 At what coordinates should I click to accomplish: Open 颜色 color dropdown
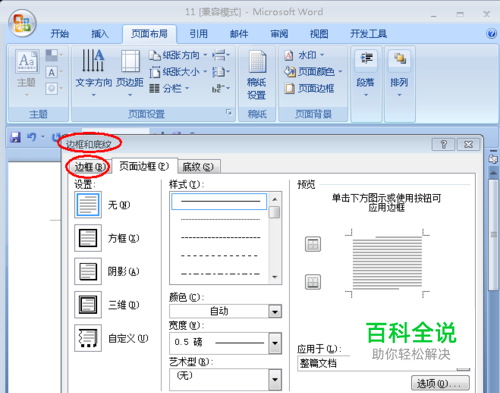[275, 312]
